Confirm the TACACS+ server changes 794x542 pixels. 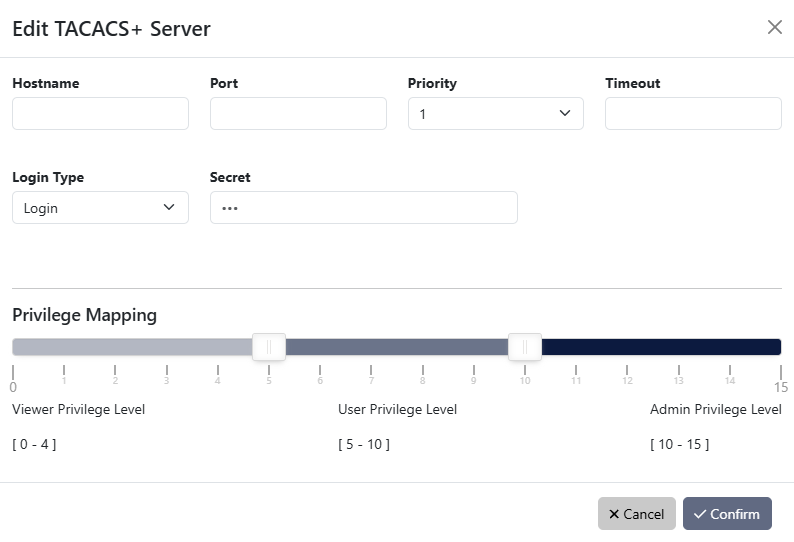point(727,514)
